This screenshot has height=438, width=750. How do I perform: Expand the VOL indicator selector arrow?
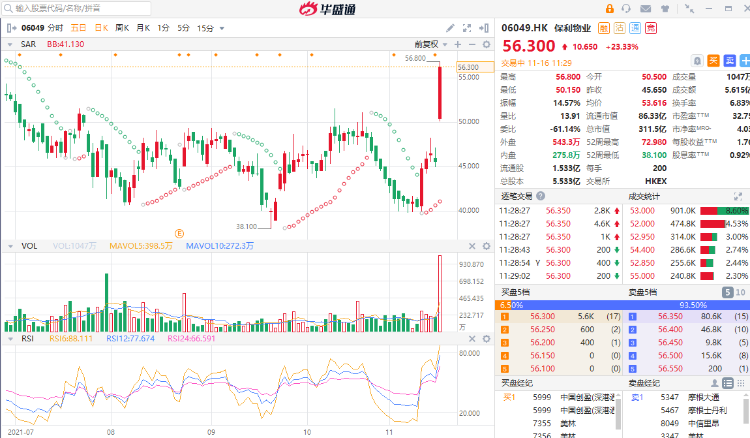[10, 246]
